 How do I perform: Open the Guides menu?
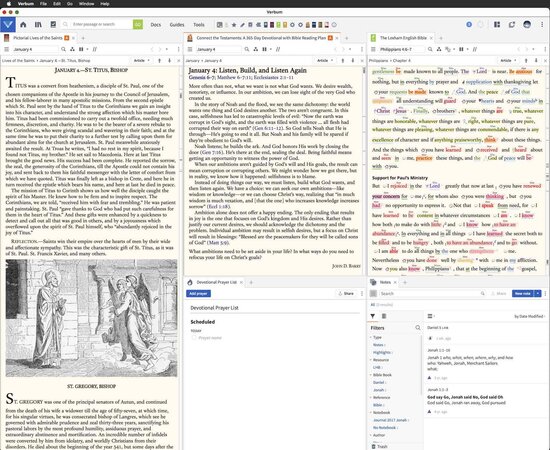[177, 25]
